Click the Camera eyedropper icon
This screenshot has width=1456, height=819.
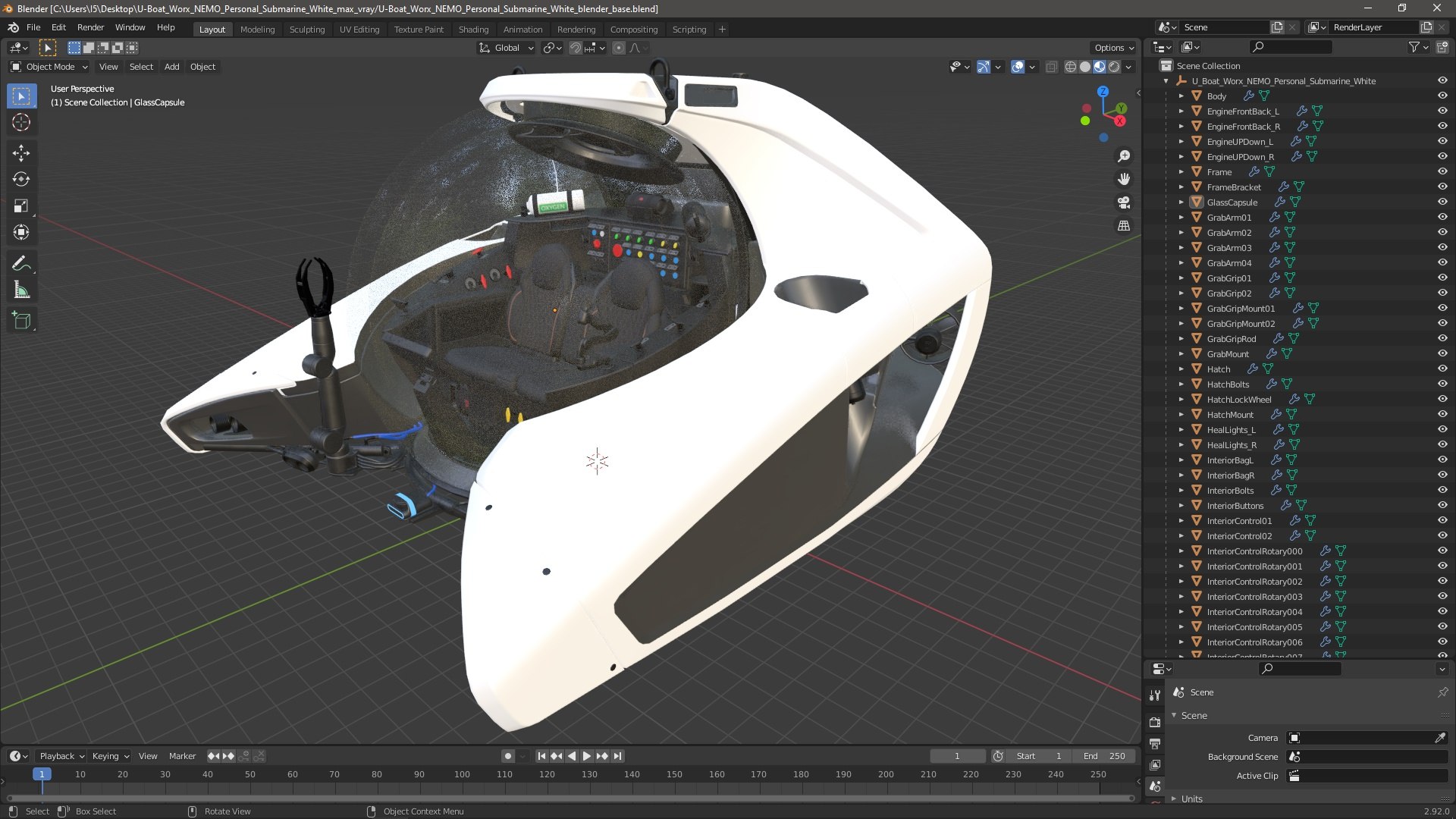[1439, 738]
